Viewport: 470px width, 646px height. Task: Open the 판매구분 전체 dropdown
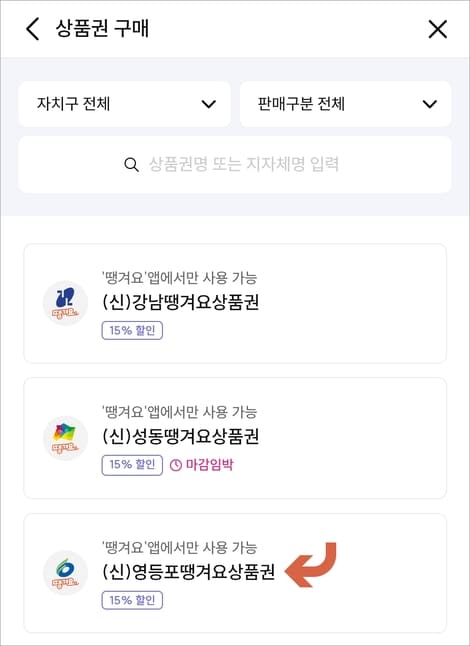(x=346, y=104)
